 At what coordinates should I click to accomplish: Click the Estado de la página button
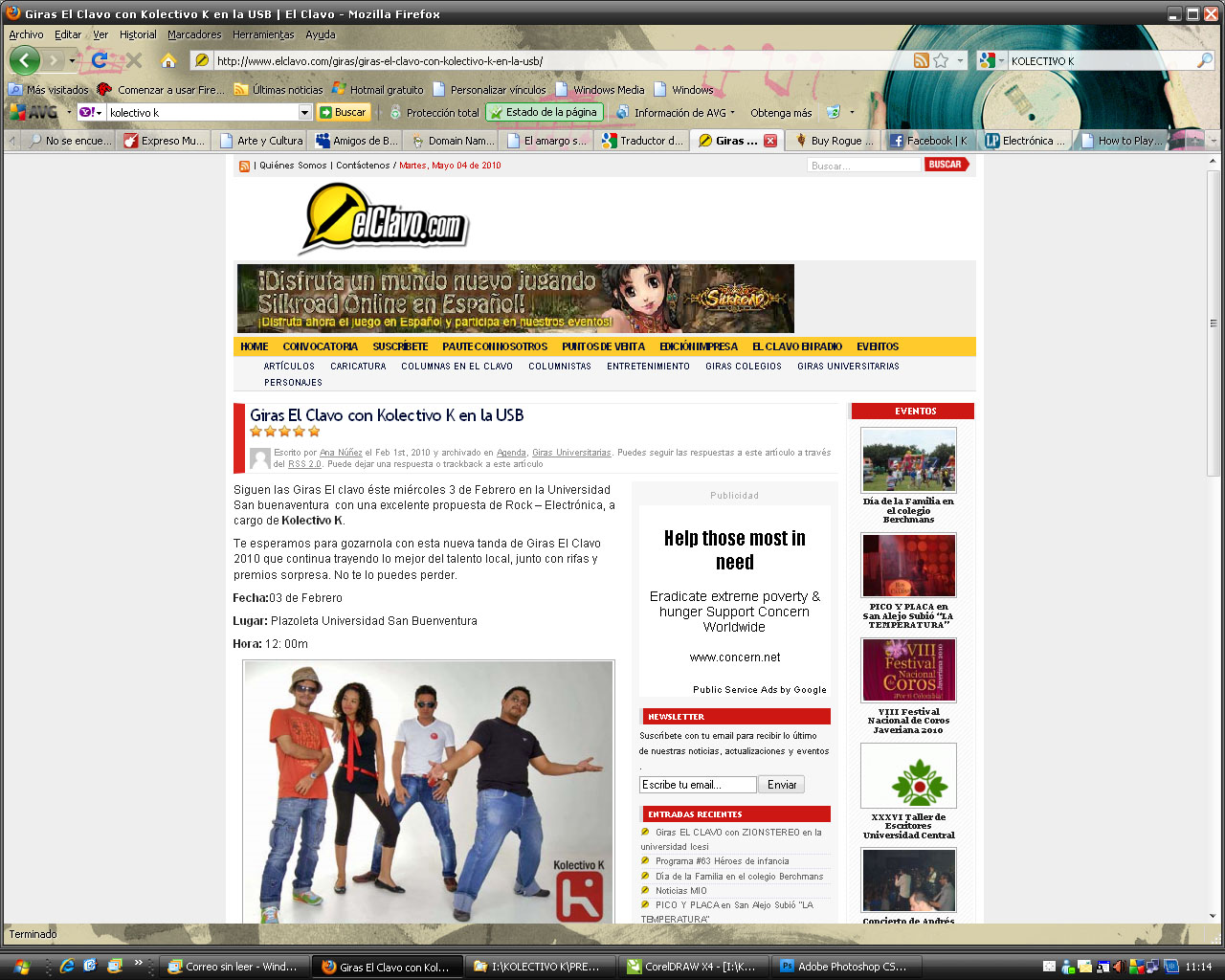[x=545, y=112]
